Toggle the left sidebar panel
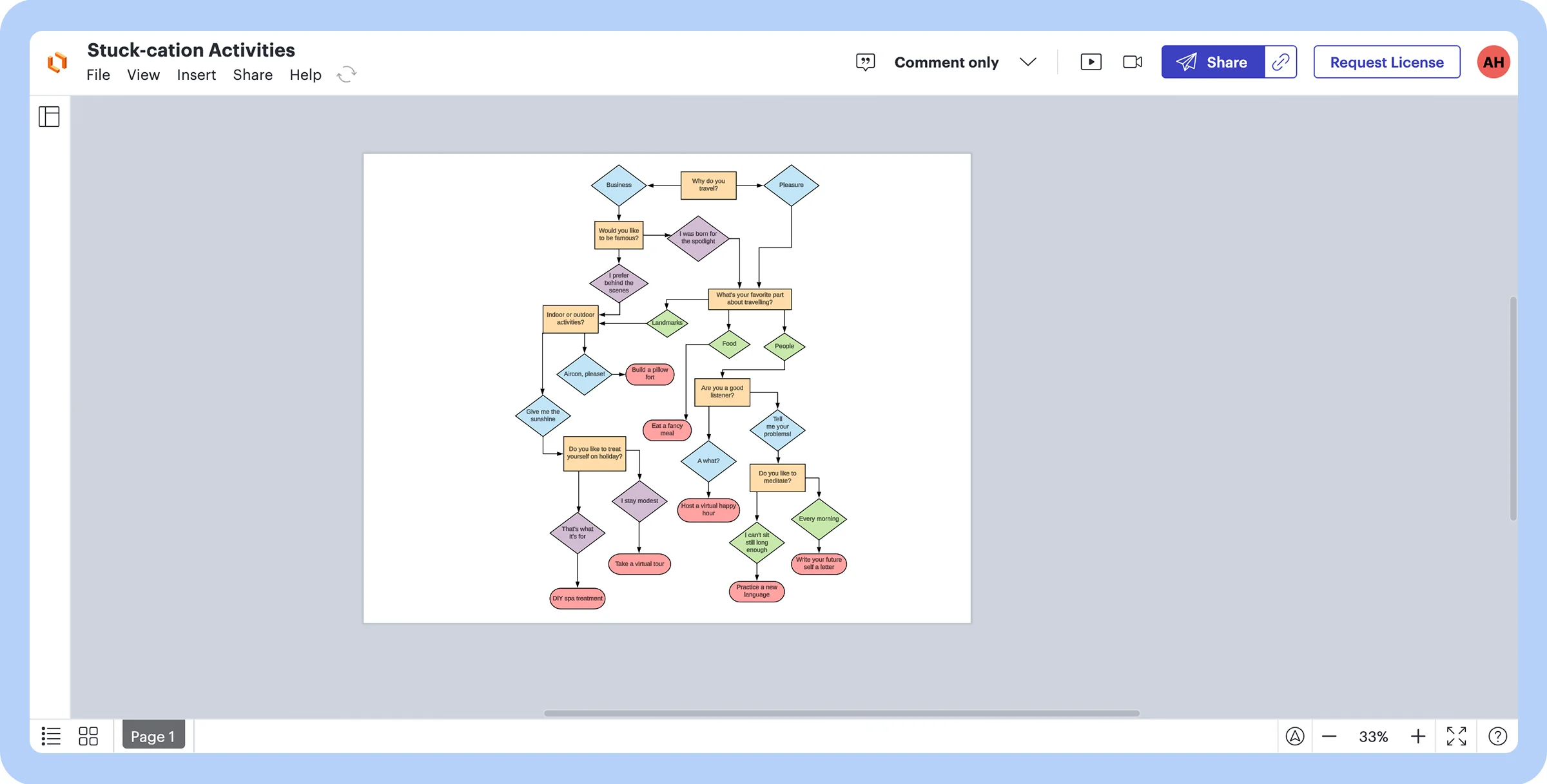Screen dimensions: 1547x784 coord(50,117)
